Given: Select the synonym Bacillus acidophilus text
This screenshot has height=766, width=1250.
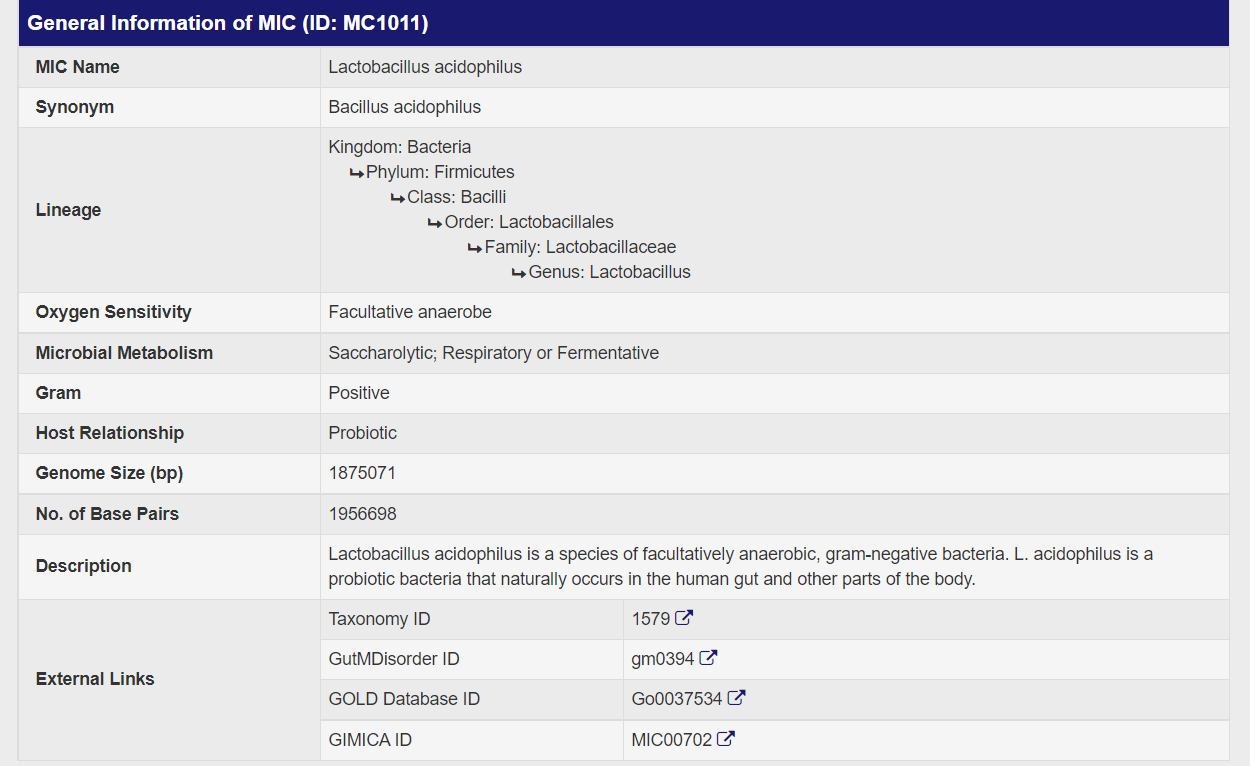Looking at the screenshot, I should click(x=405, y=107).
